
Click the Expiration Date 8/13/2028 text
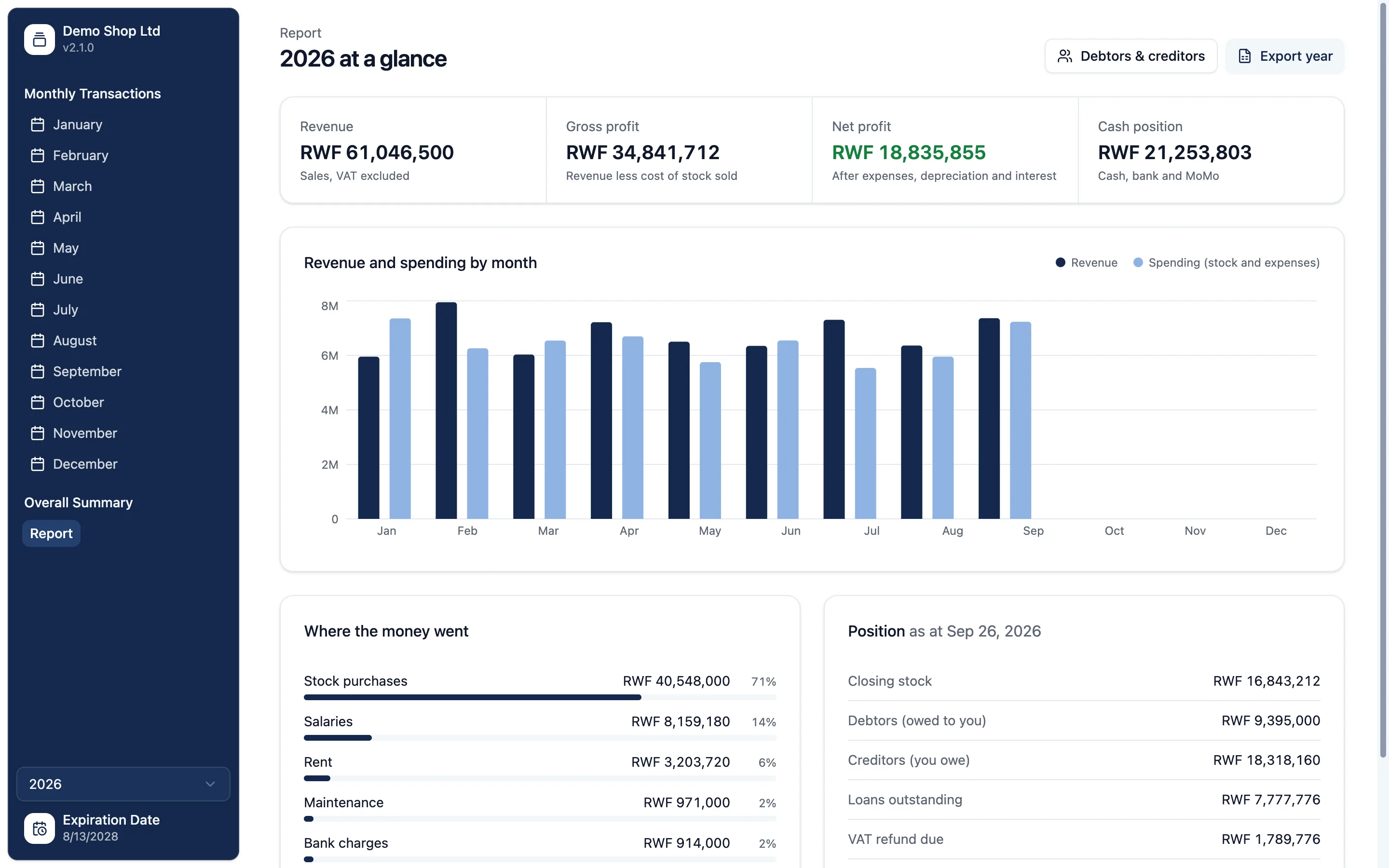click(x=90, y=837)
